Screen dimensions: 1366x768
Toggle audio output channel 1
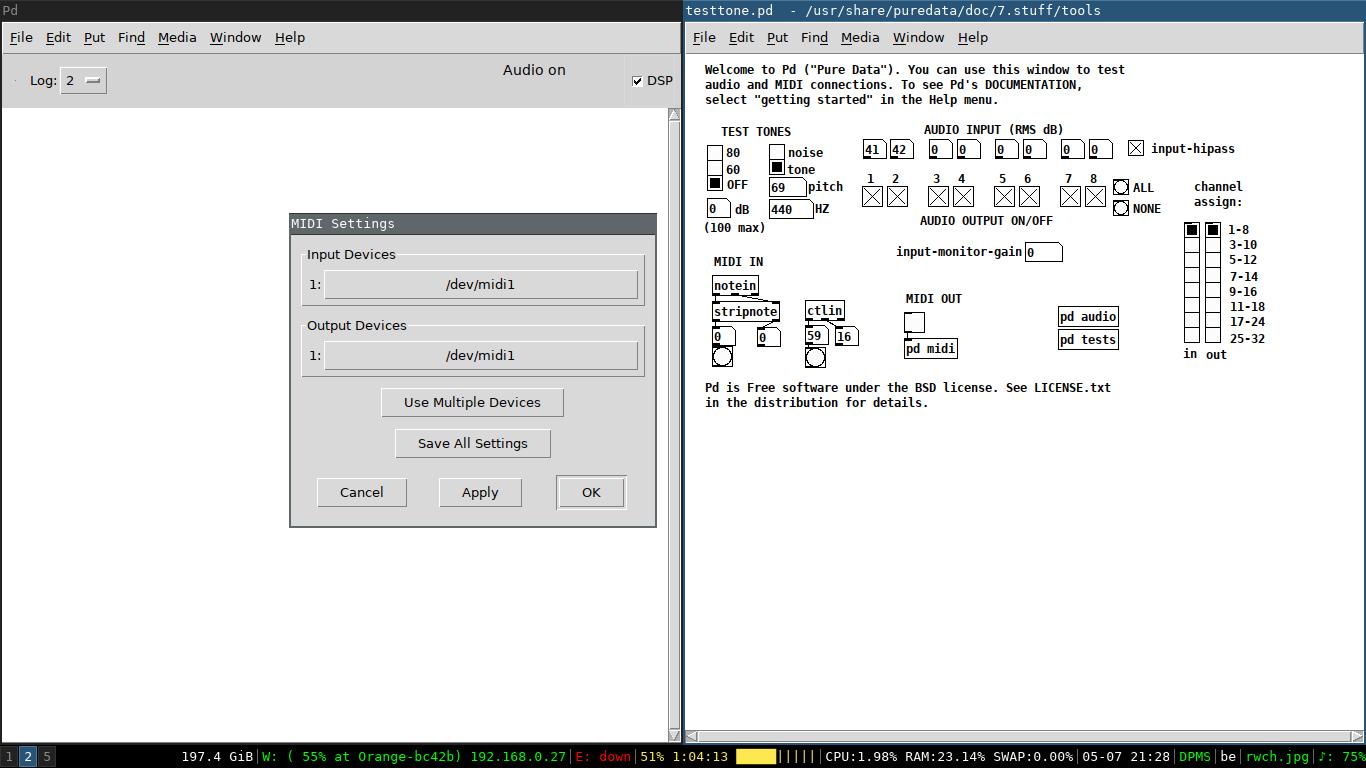pyautogui.click(x=872, y=197)
